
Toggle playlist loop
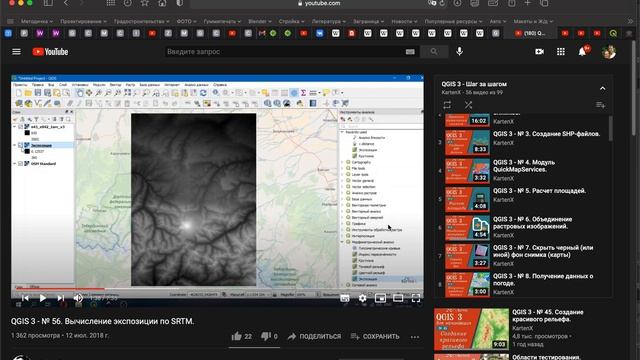point(447,105)
